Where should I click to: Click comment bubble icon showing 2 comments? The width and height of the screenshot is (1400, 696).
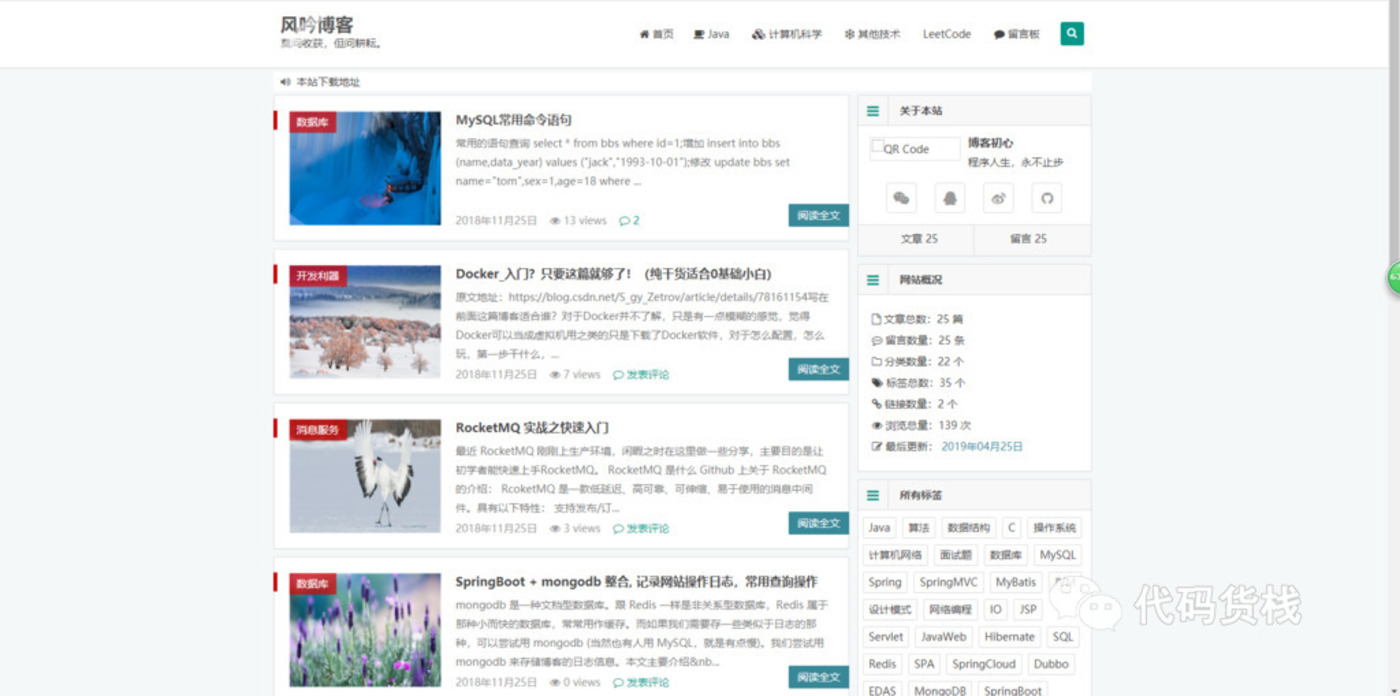[629, 221]
